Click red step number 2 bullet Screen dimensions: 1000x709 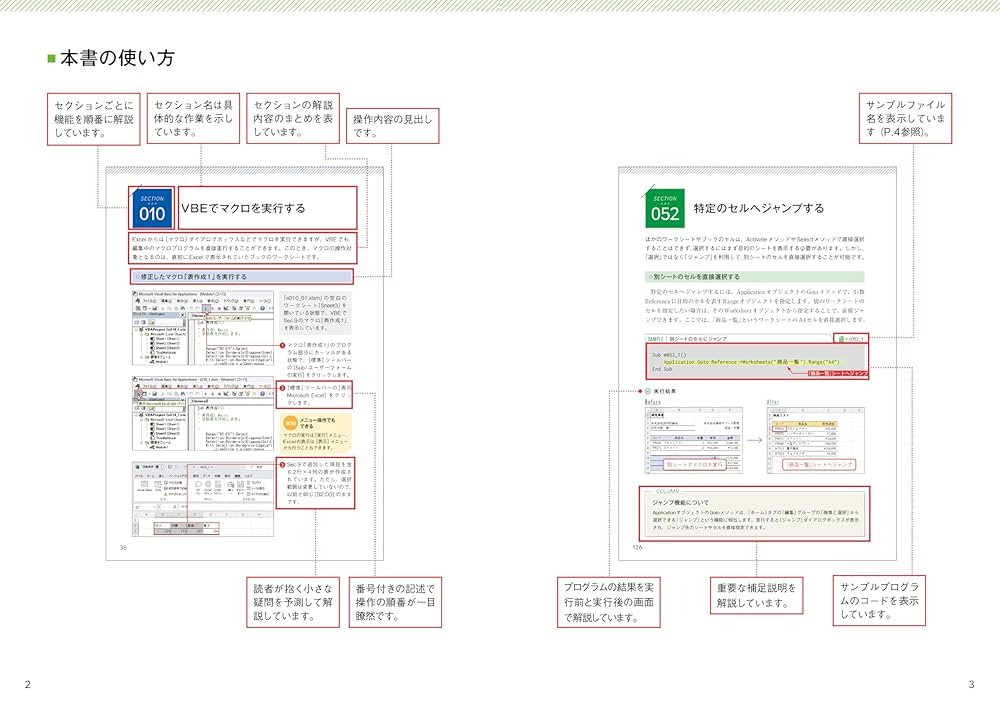point(283,388)
